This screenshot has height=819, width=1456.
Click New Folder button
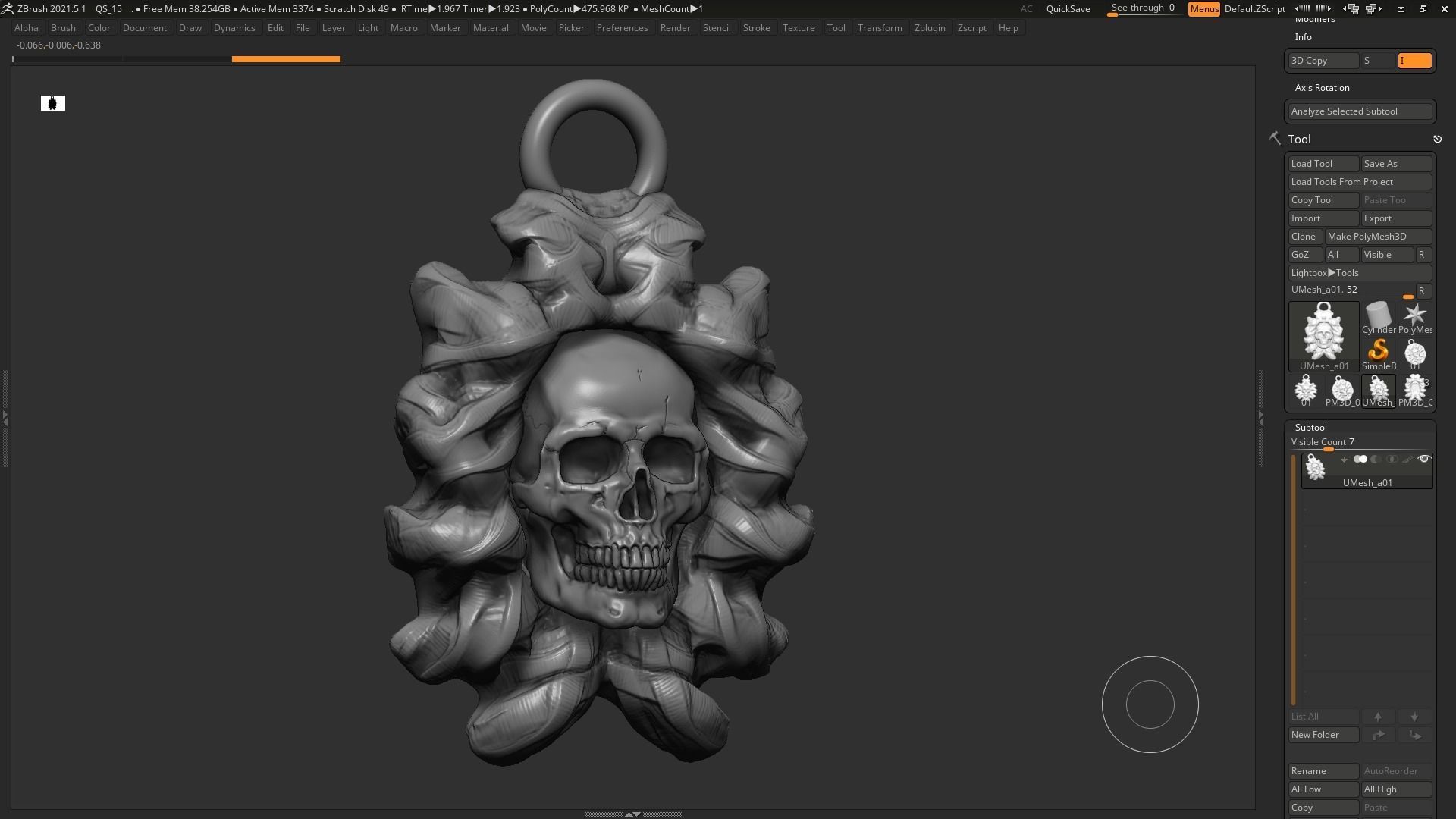1323,735
